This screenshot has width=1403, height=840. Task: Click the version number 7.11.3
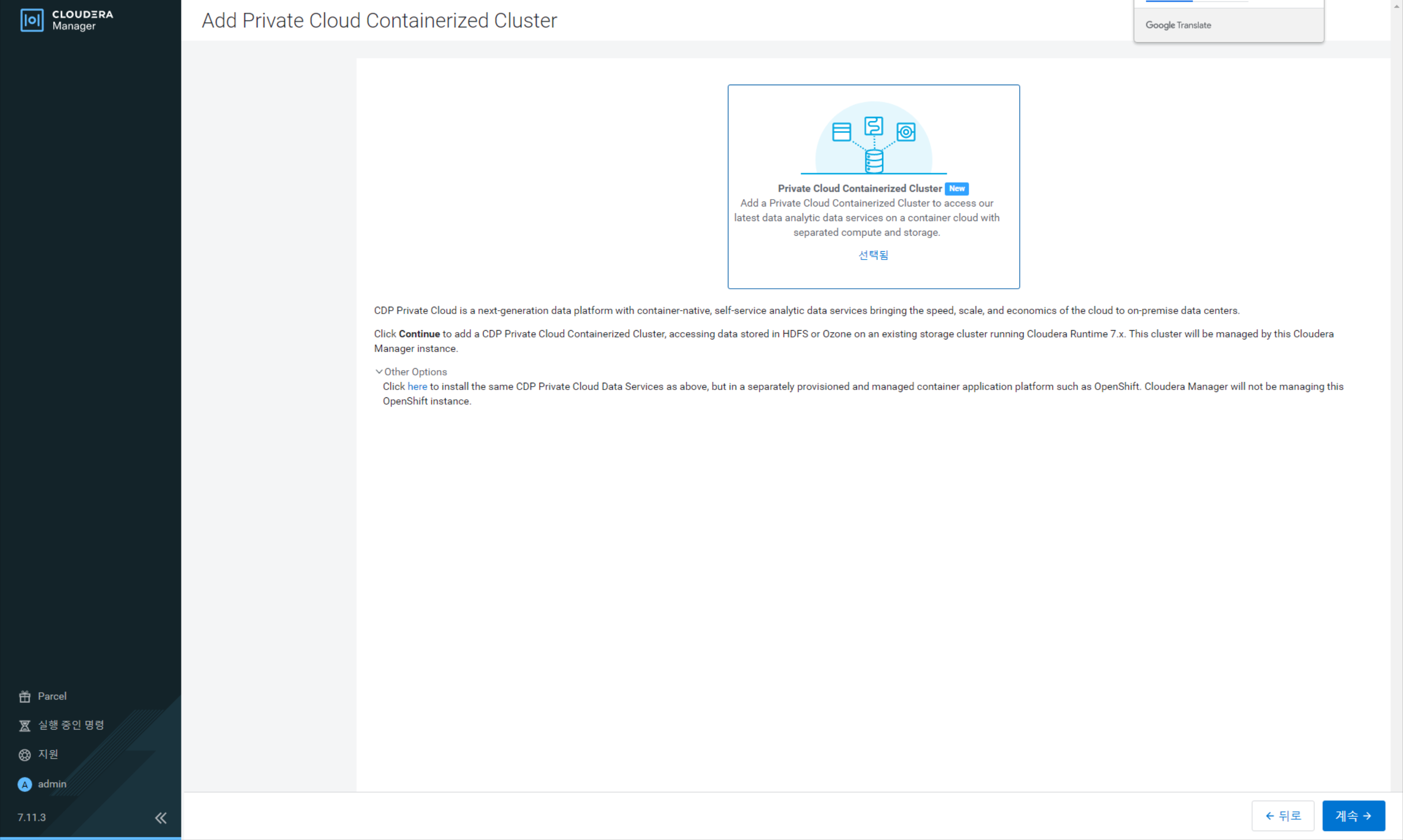click(x=32, y=818)
